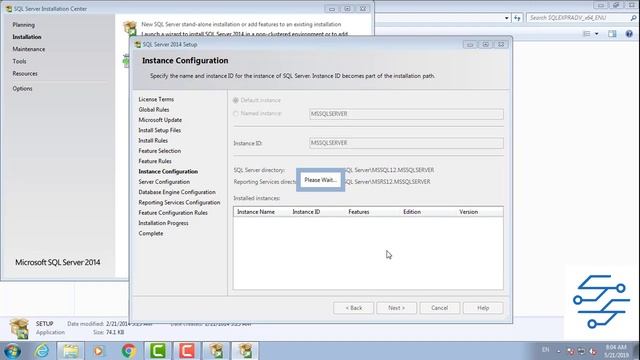Switch to first SQL Server setup taskbar icon
This screenshot has width=640, height=360.
tap(216, 351)
